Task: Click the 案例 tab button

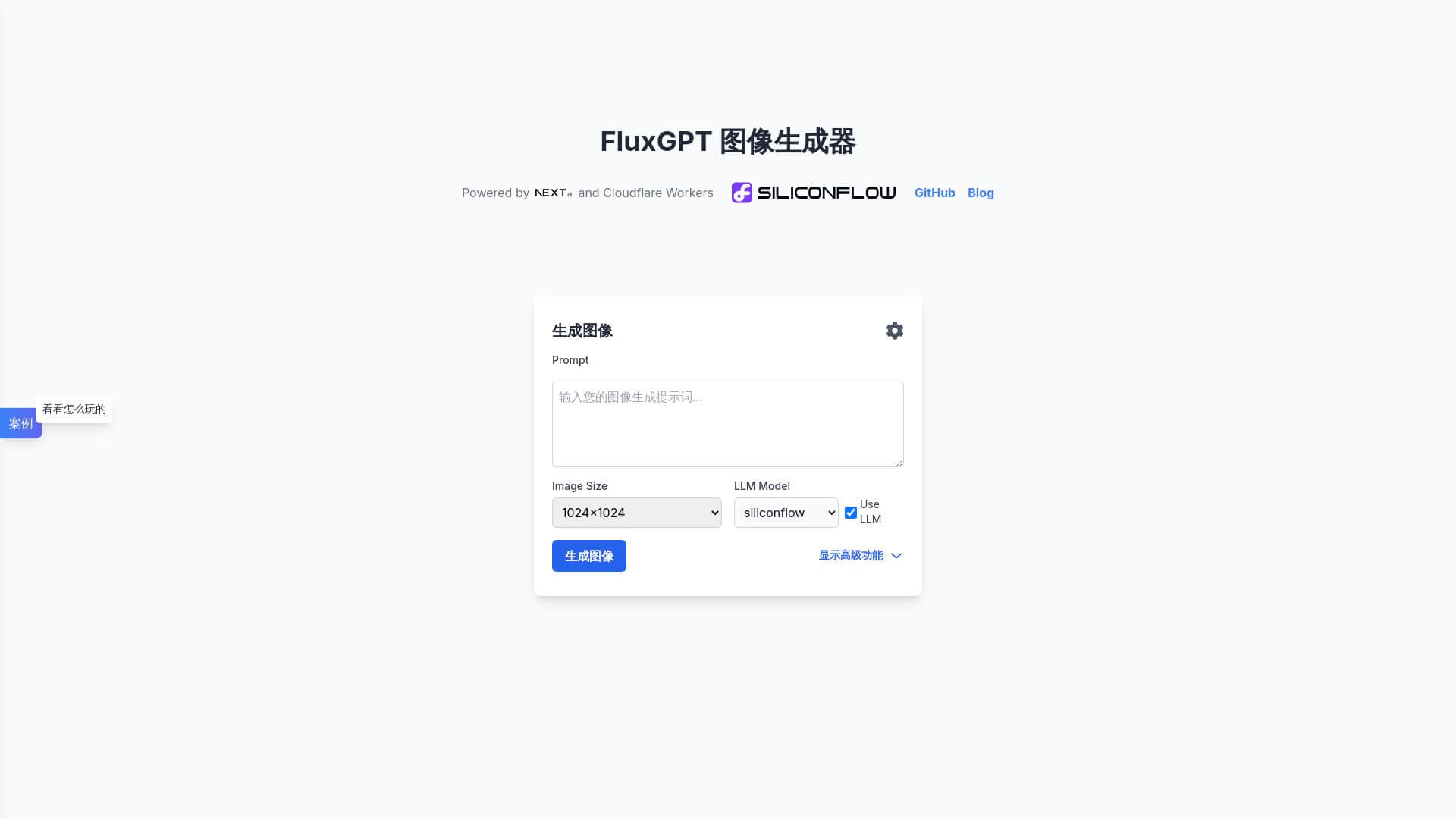Action: pyautogui.click(x=20, y=422)
